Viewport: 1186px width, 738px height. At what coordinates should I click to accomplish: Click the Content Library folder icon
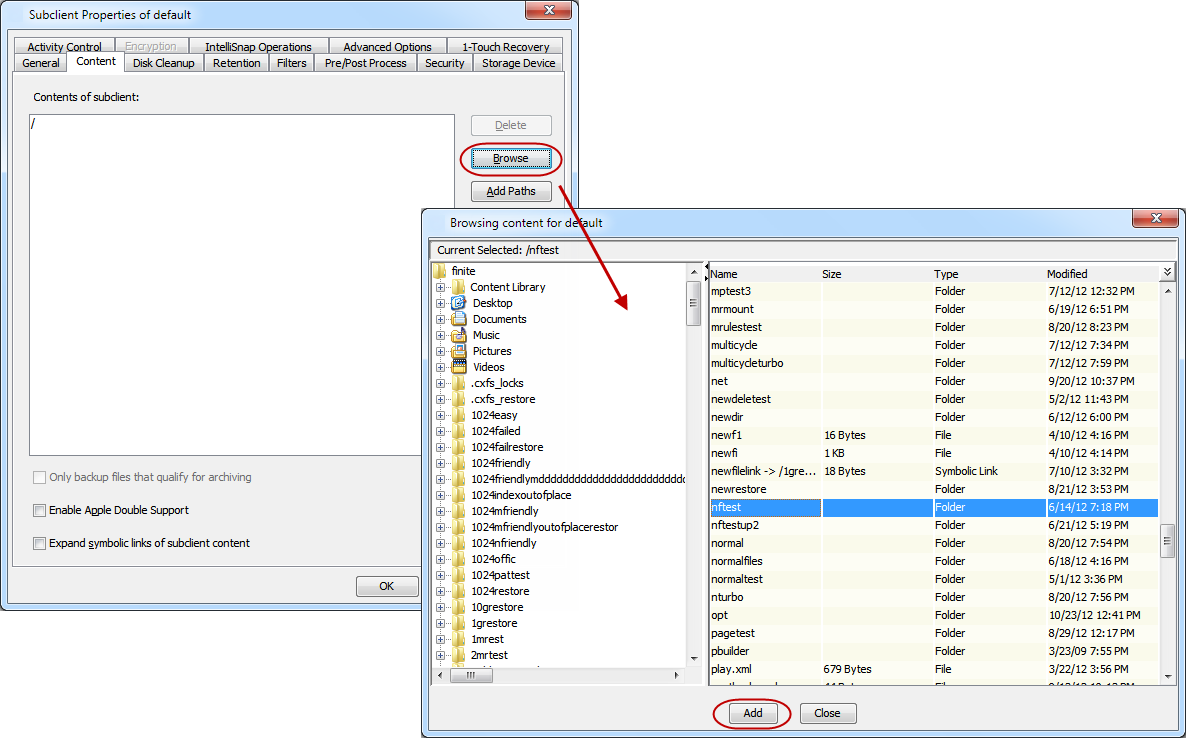click(x=459, y=287)
